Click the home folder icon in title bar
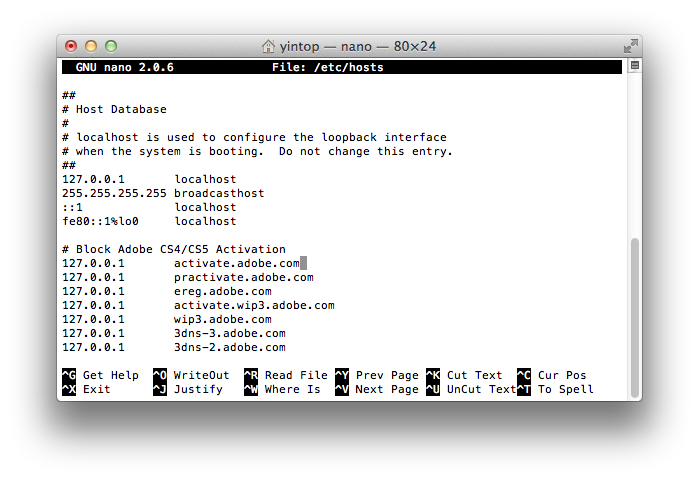The image size is (699, 480). [268, 46]
